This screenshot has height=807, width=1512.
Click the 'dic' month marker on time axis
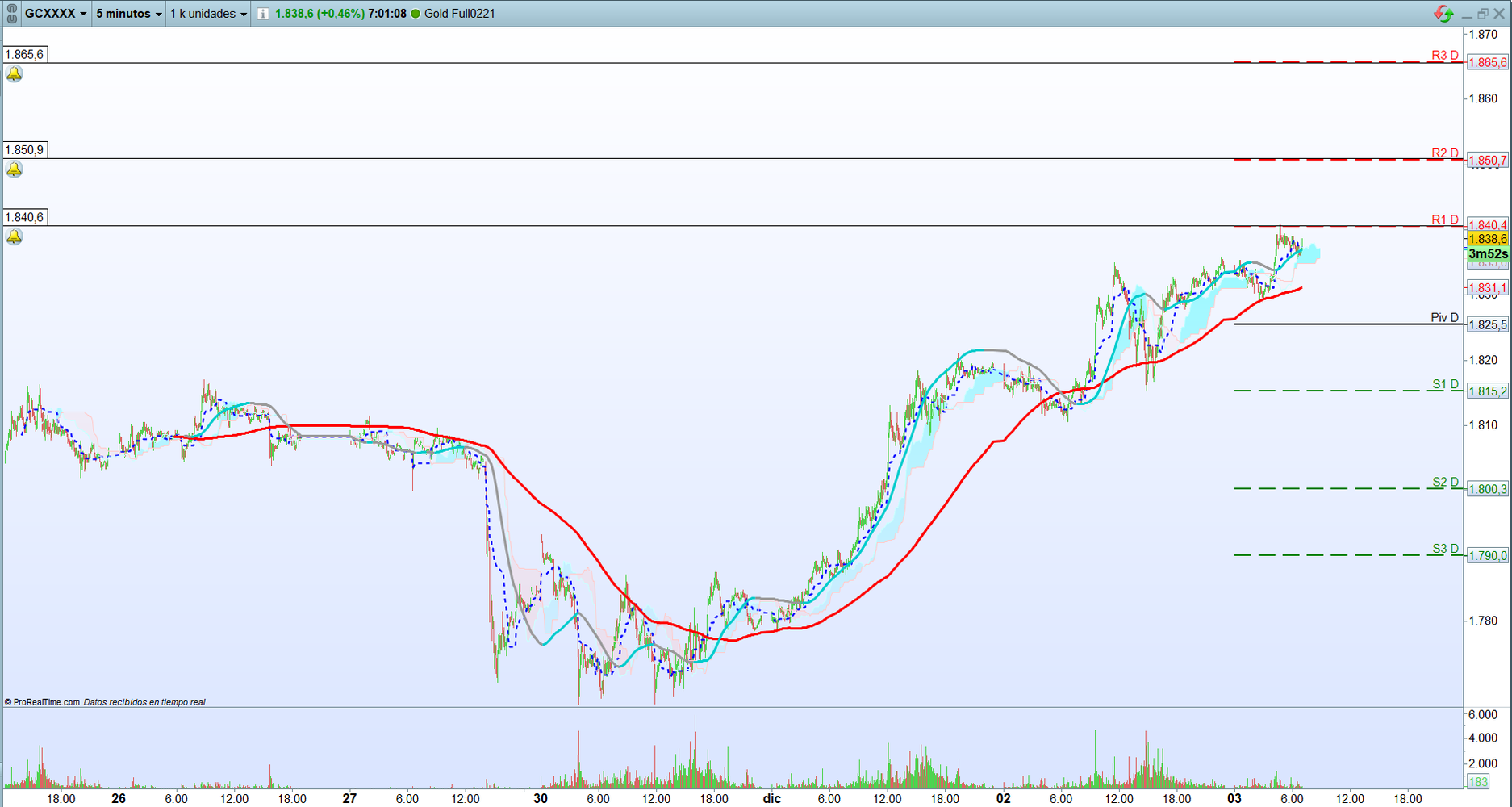(x=772, y=799)
